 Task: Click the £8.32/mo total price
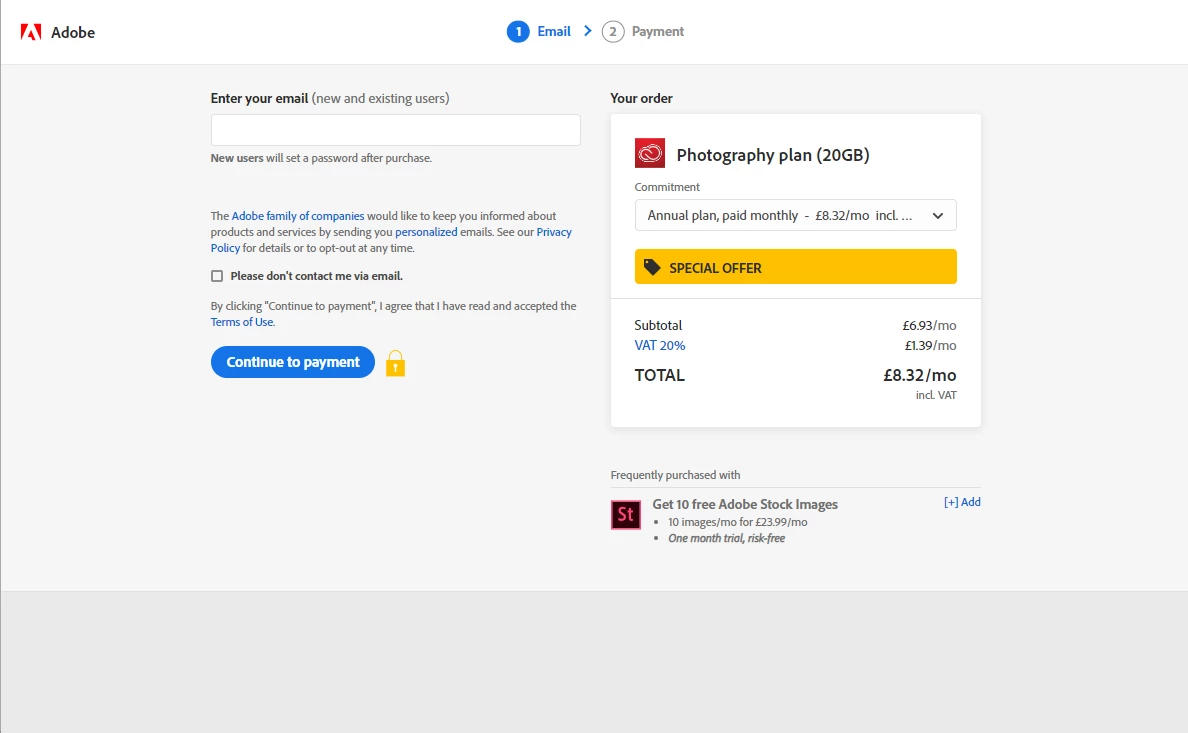point(920,375)
